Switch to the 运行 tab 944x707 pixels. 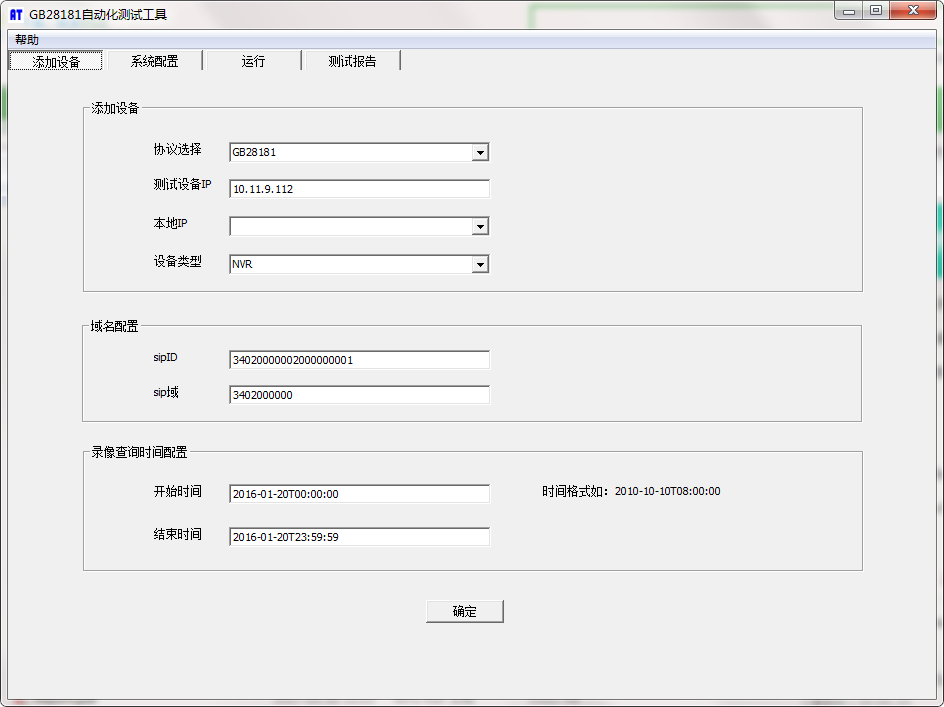[253, 61]
